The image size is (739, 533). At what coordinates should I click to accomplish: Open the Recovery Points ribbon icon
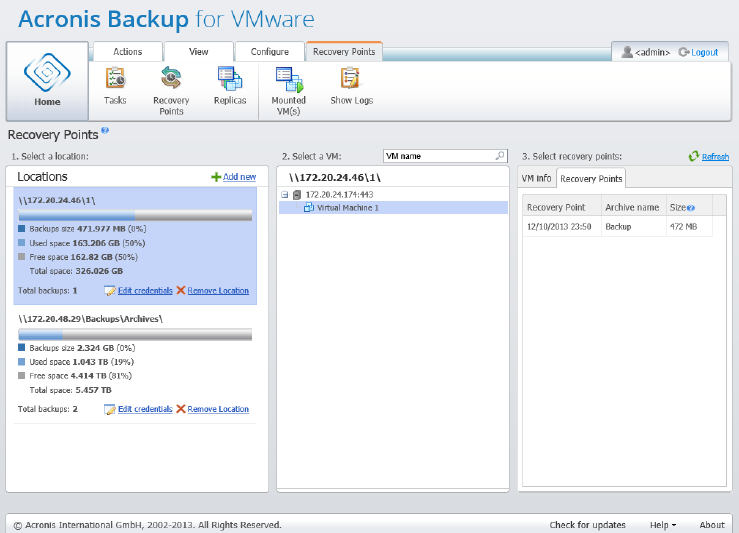(x=171, y=78)
